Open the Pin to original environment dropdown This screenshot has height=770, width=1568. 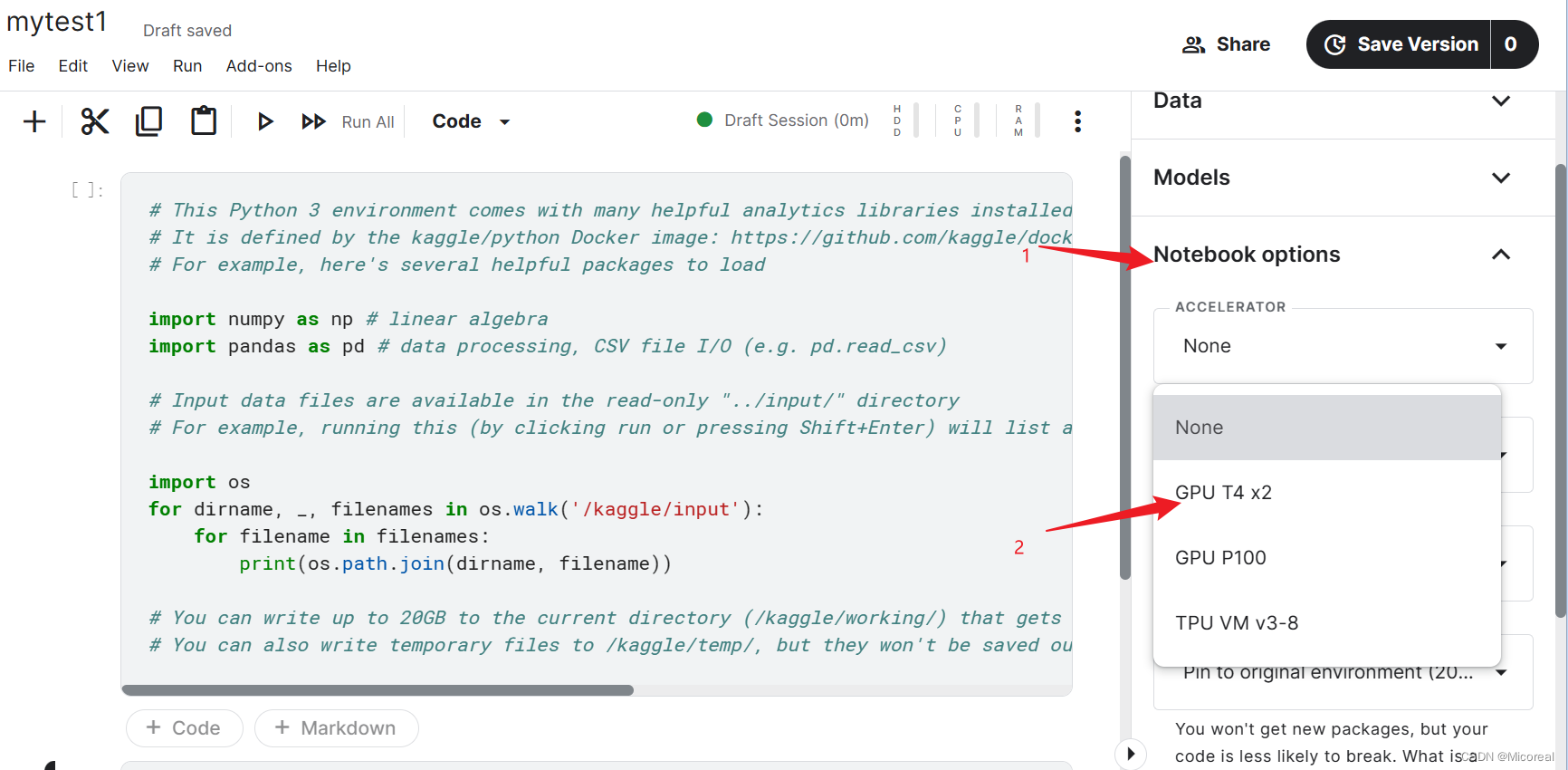click(x=1343, y=675)
